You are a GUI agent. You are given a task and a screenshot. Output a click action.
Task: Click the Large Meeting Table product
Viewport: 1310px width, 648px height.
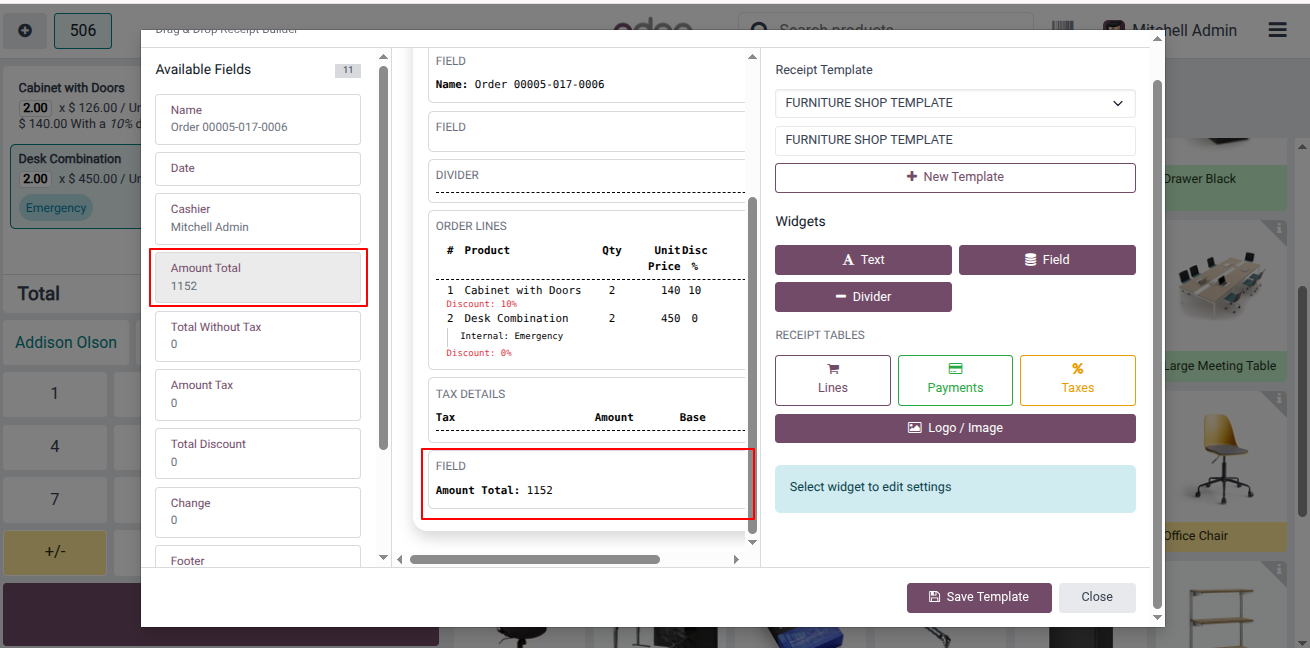(x=1225, y=303)
